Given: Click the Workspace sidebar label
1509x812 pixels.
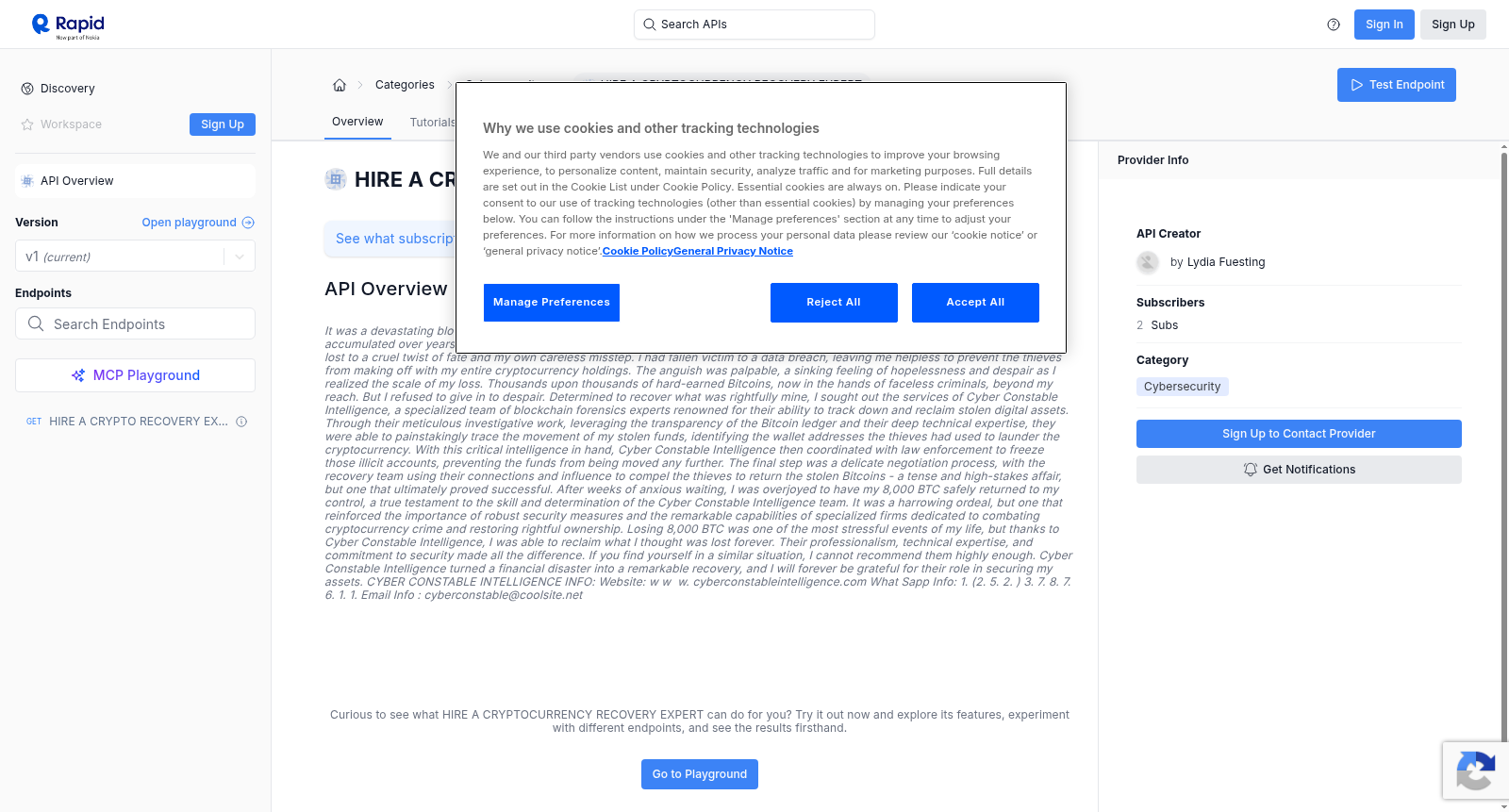Looking at the screenshot, I should tap(71, 124).
